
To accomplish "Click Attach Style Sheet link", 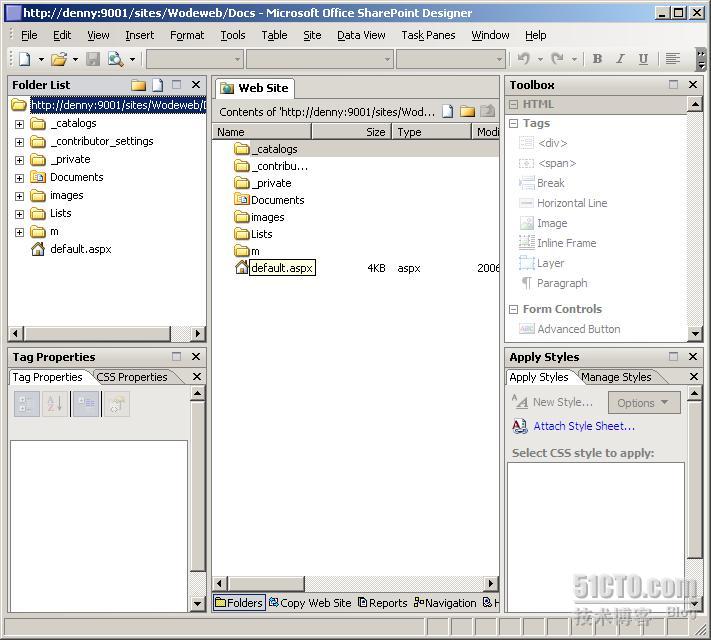I will pyautogui.click(x=584, y=426).
